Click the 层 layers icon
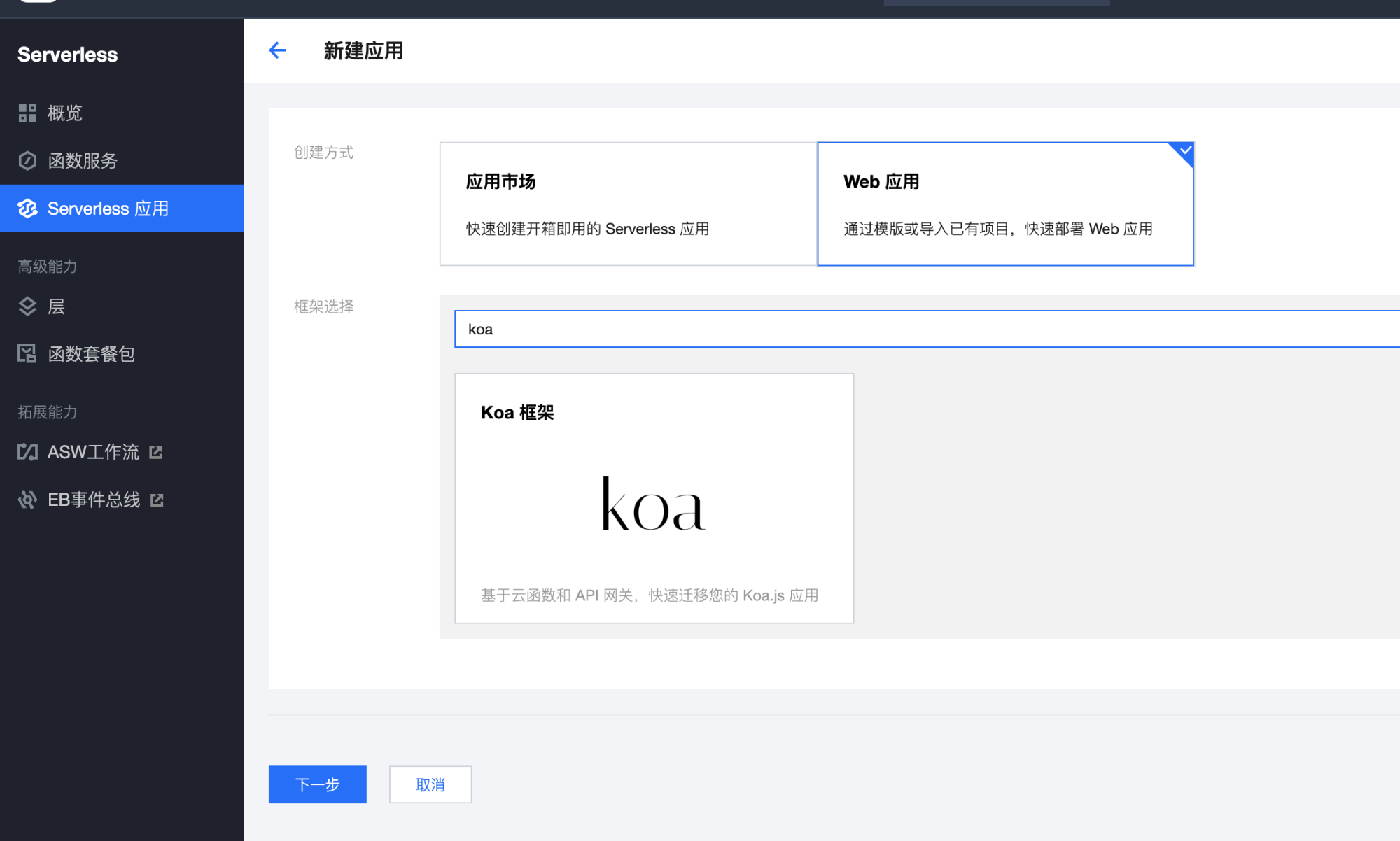 27,306
